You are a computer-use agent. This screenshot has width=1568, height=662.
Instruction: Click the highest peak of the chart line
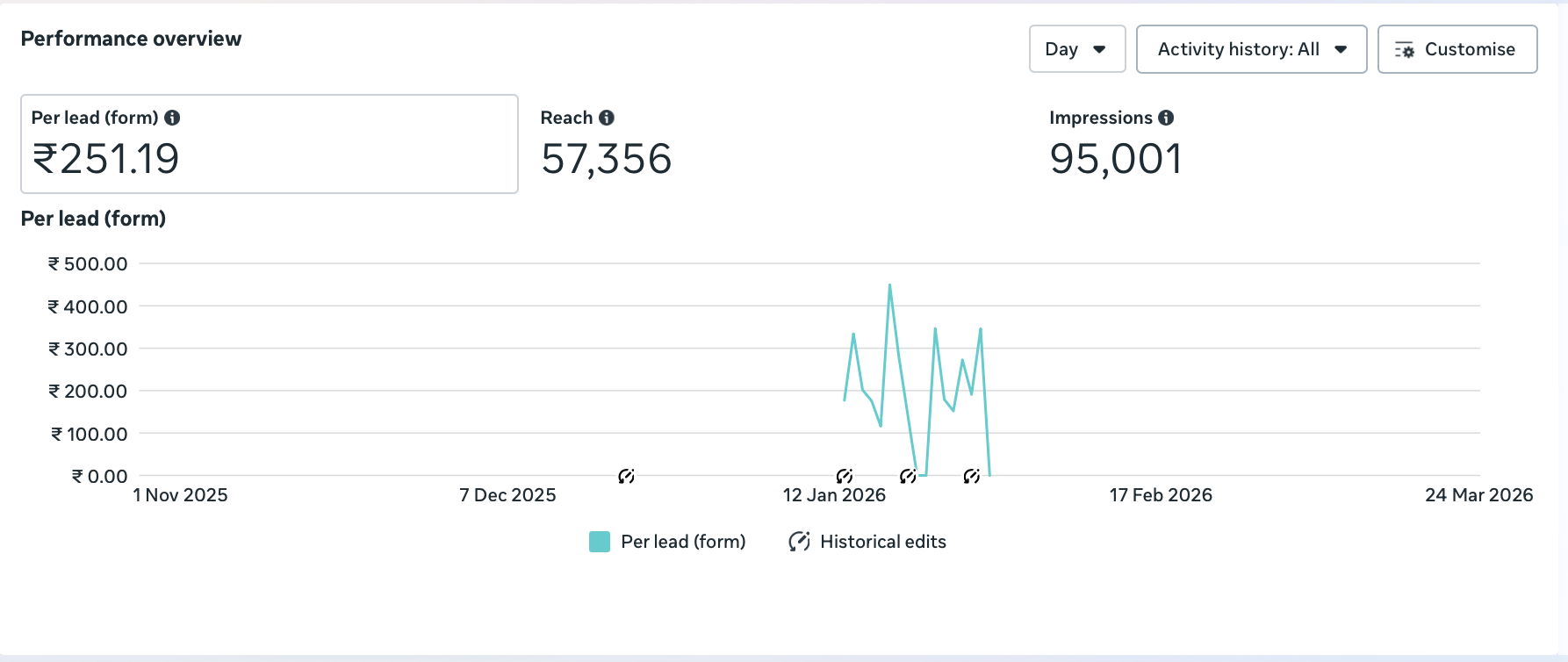[x=889, y=285]
